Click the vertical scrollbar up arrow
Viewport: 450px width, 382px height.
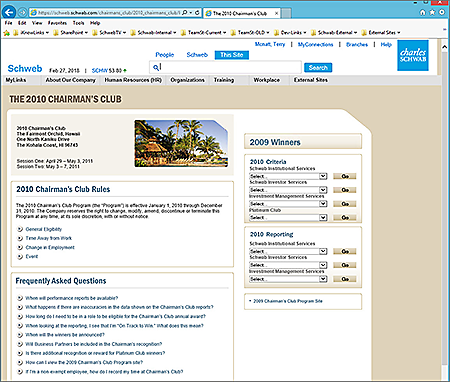pyautogui.click(x=444, y=47)
